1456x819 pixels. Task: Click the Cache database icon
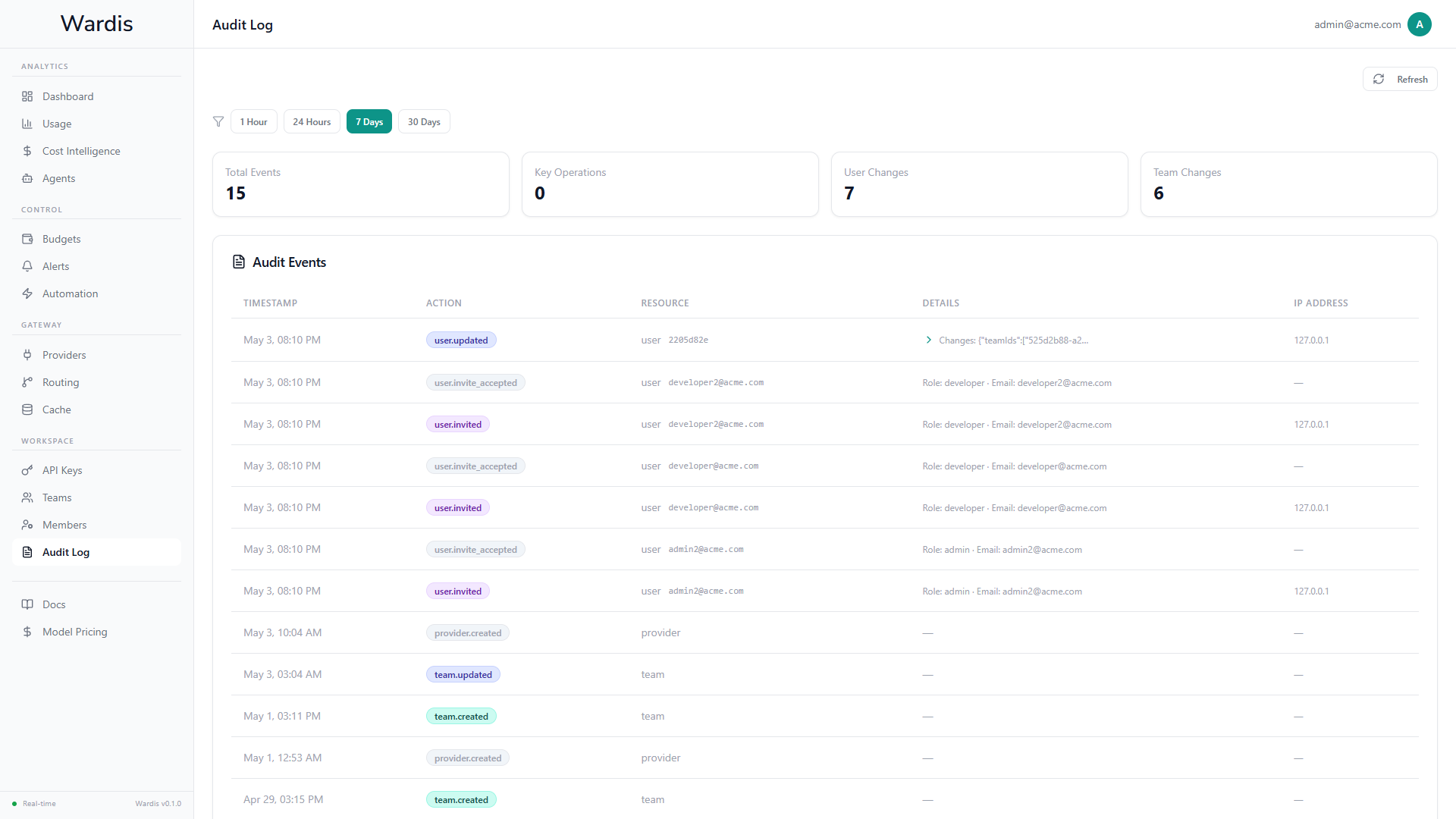[x=27, y=409]
